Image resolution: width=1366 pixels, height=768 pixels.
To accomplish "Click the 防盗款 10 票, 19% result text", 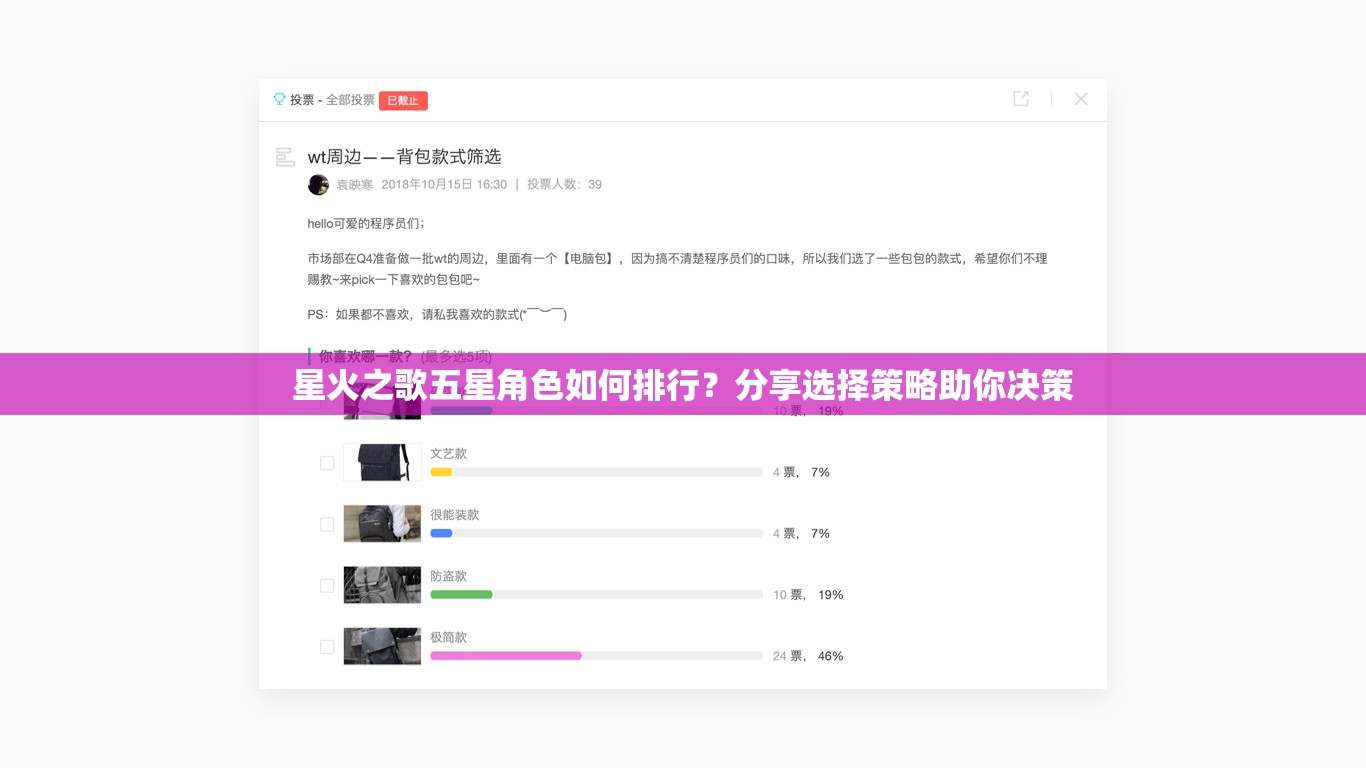I will (x=808, y=595).
